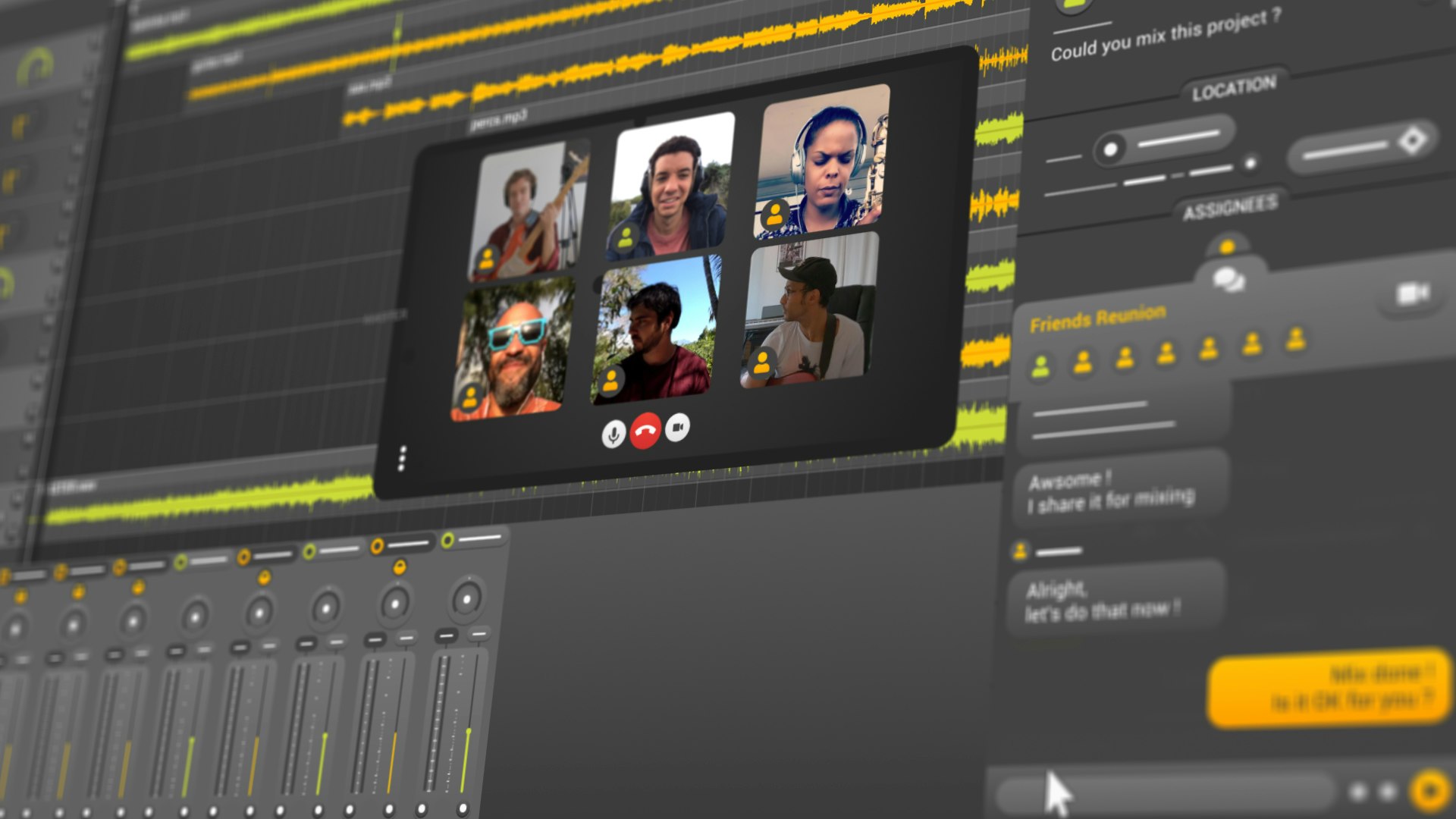Click the green user in Friends Reunion
Viewport: 1456px width, 819px height.
1040,367
